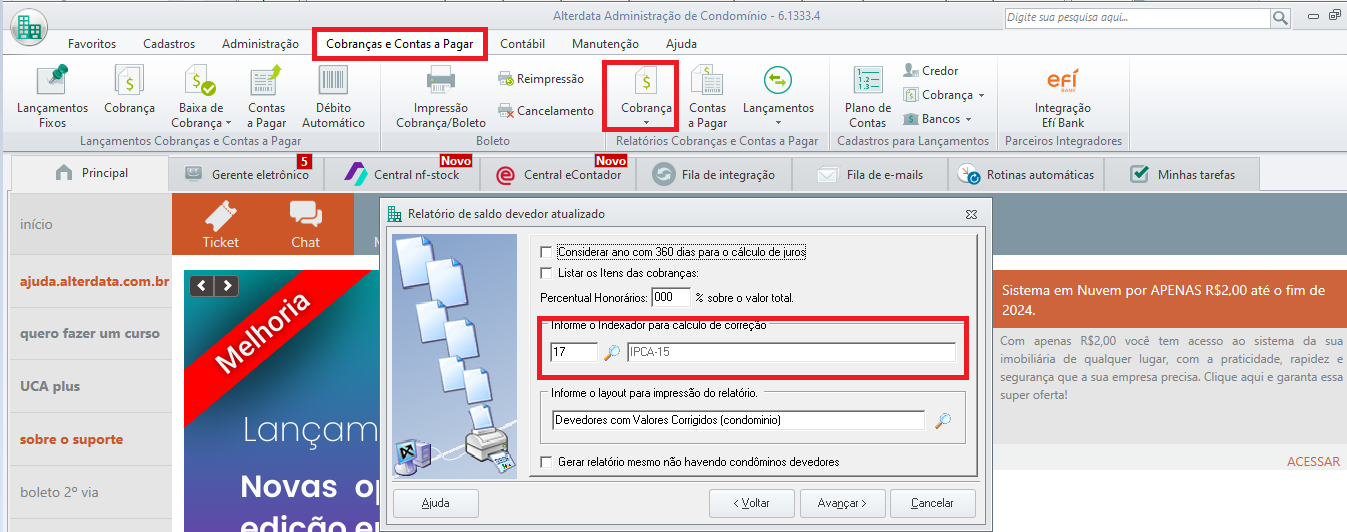Open Credor registration
1347x532 pixels.
click(x=931, y=71)
